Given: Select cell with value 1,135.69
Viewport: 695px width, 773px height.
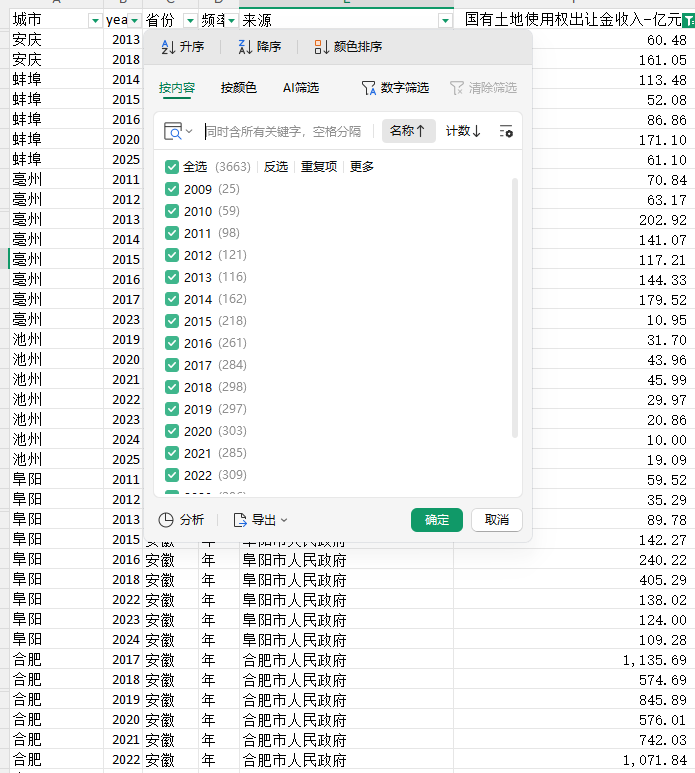Looking at the screenshot, I should click(574, 660).
